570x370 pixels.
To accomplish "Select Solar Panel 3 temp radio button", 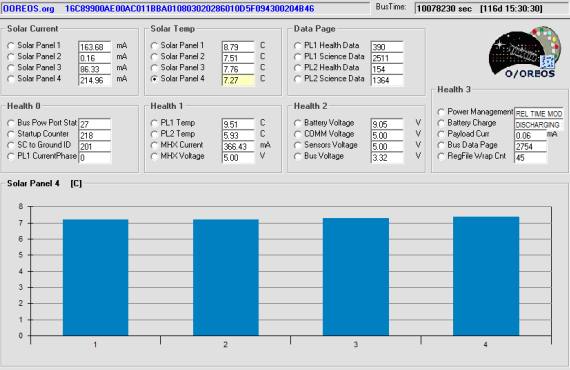I will point(154,68).
